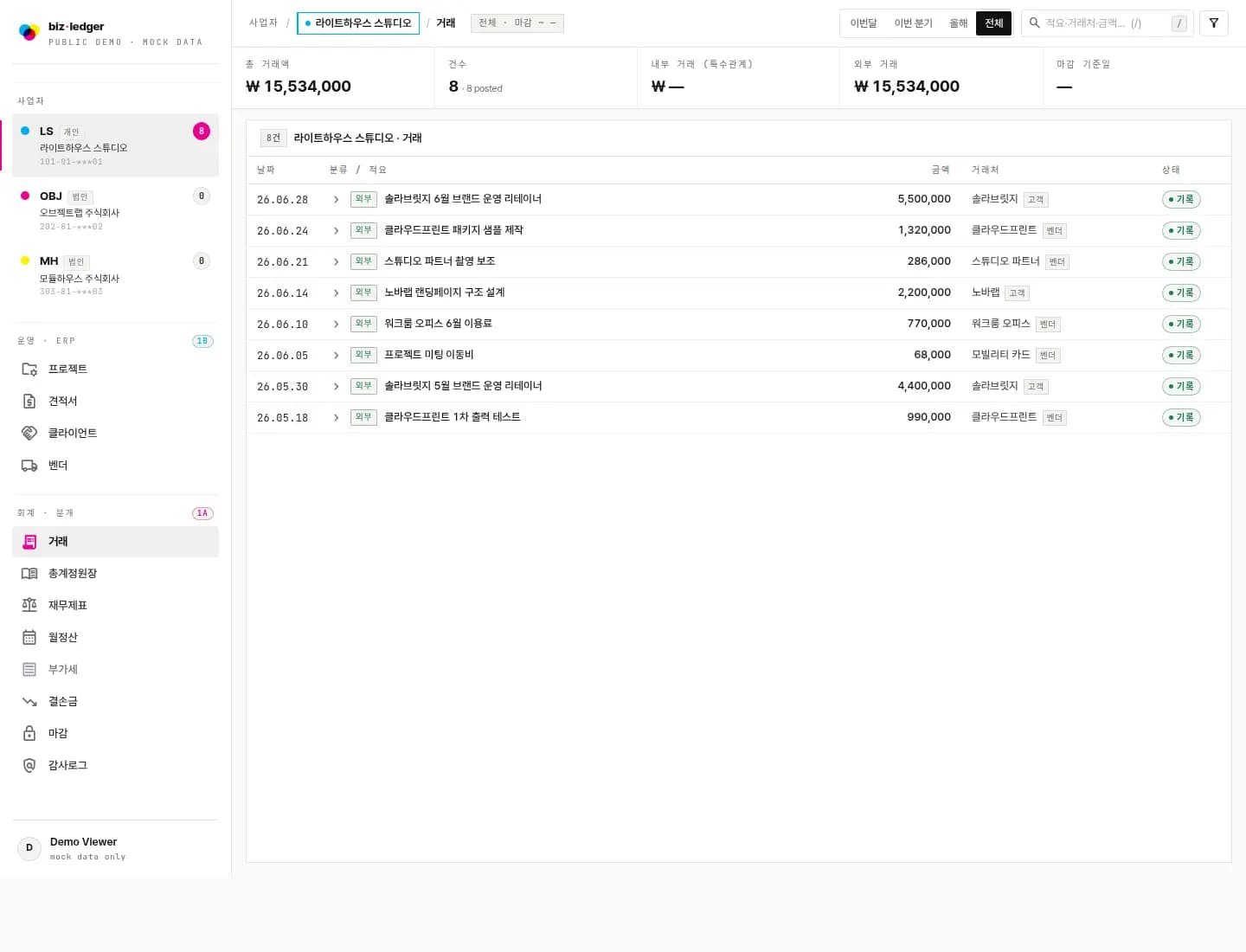Switch to OBJ 오브젝트랩 주식회사 business
This screenshot has height=952, width=1246.
(x=115, y=210)
